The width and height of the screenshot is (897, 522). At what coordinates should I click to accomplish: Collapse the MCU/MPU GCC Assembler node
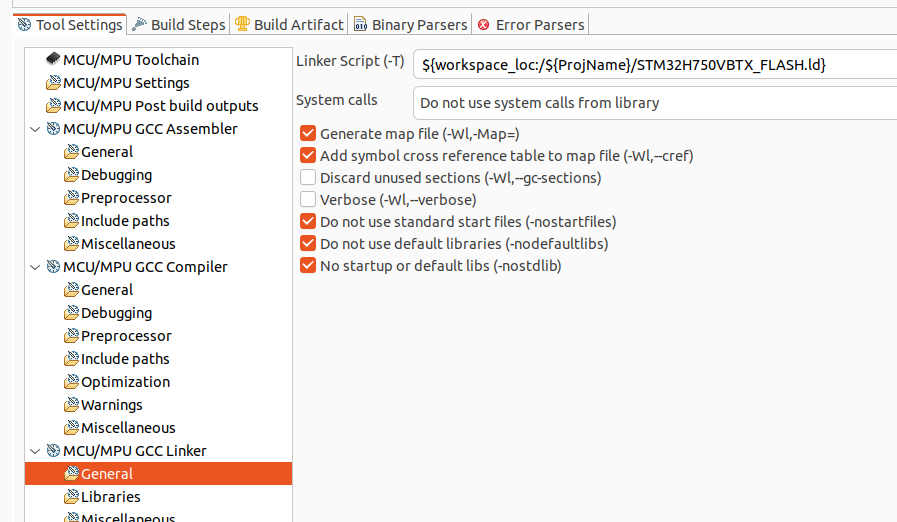tap(36, 129)
